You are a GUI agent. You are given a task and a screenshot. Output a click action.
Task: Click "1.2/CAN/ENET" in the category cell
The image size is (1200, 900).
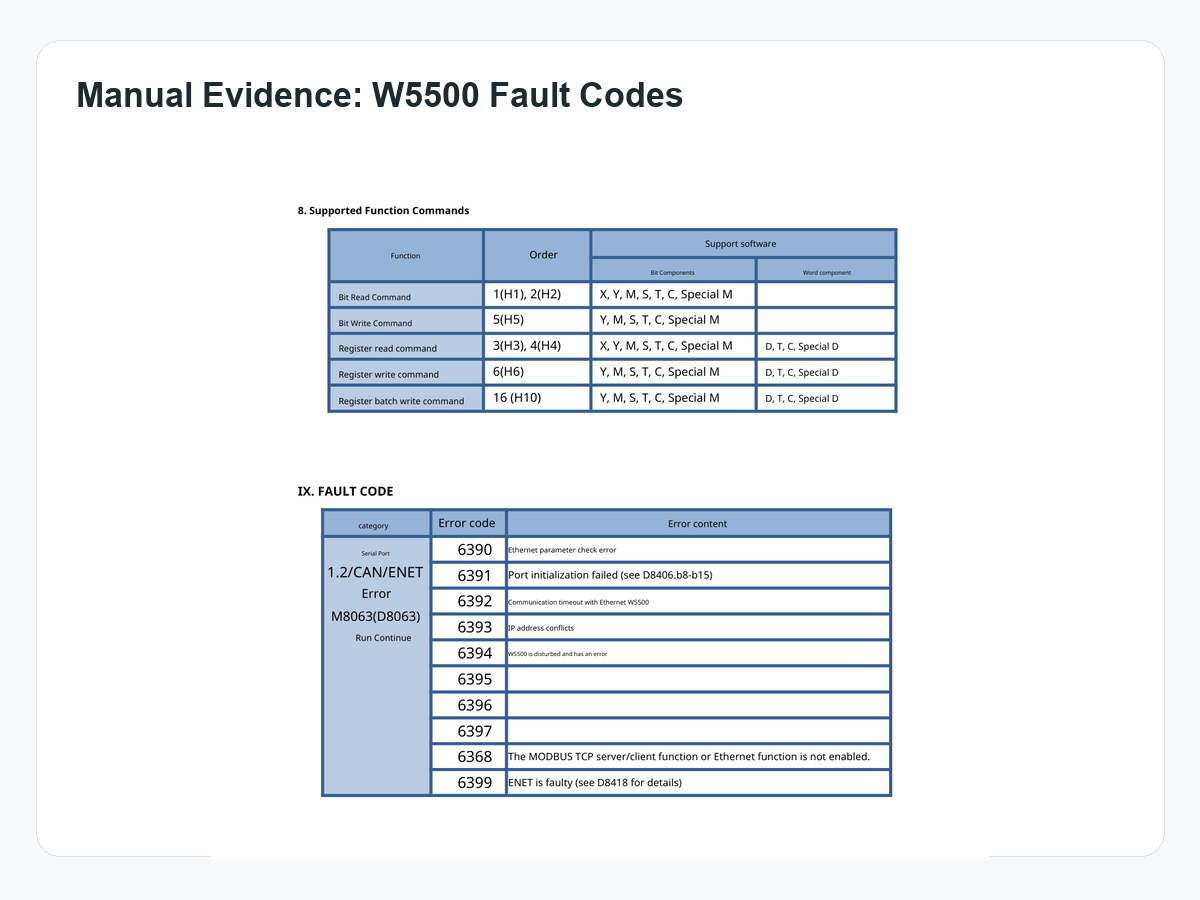click(376, 573)
